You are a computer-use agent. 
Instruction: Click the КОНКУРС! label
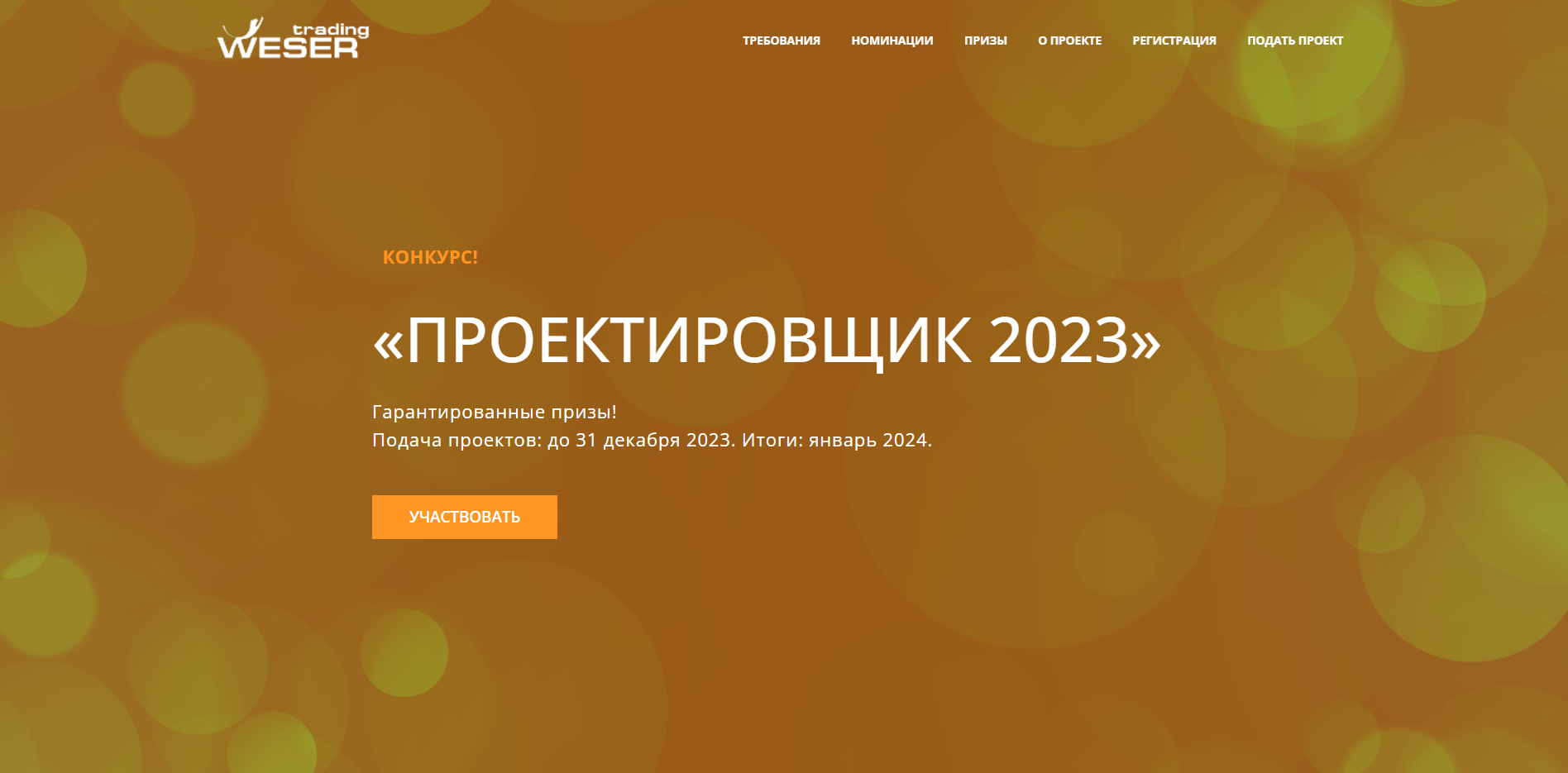430,257
